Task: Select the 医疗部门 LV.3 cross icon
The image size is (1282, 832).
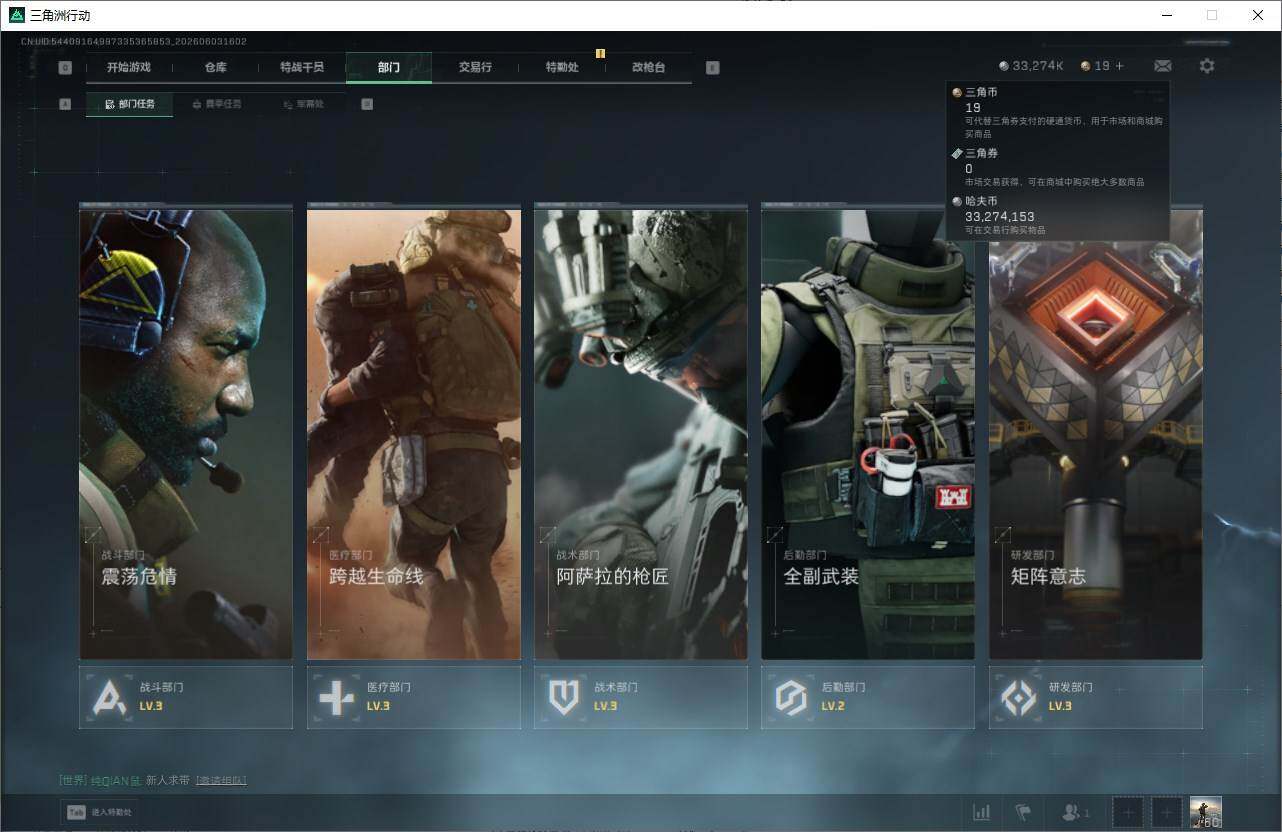Action: click(336, 697)
